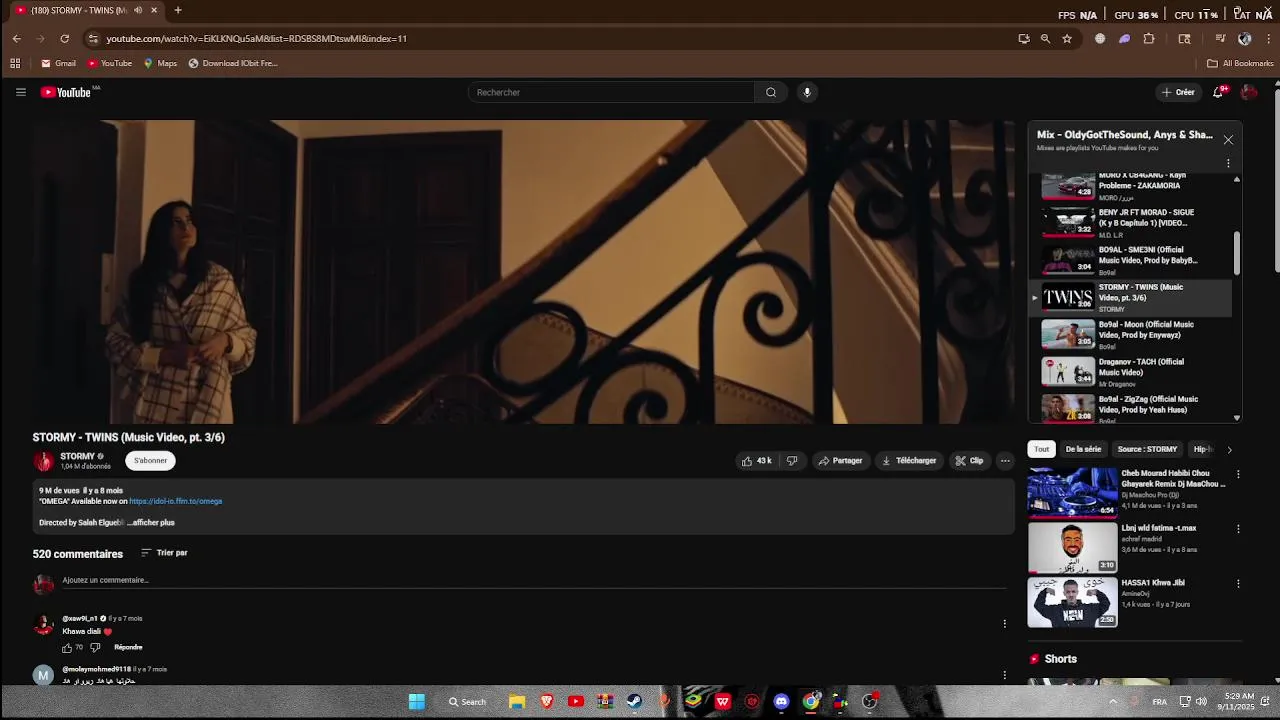Open a new browser tab
This screenshot has width=1280, height=720.
[x=178, y=10]
